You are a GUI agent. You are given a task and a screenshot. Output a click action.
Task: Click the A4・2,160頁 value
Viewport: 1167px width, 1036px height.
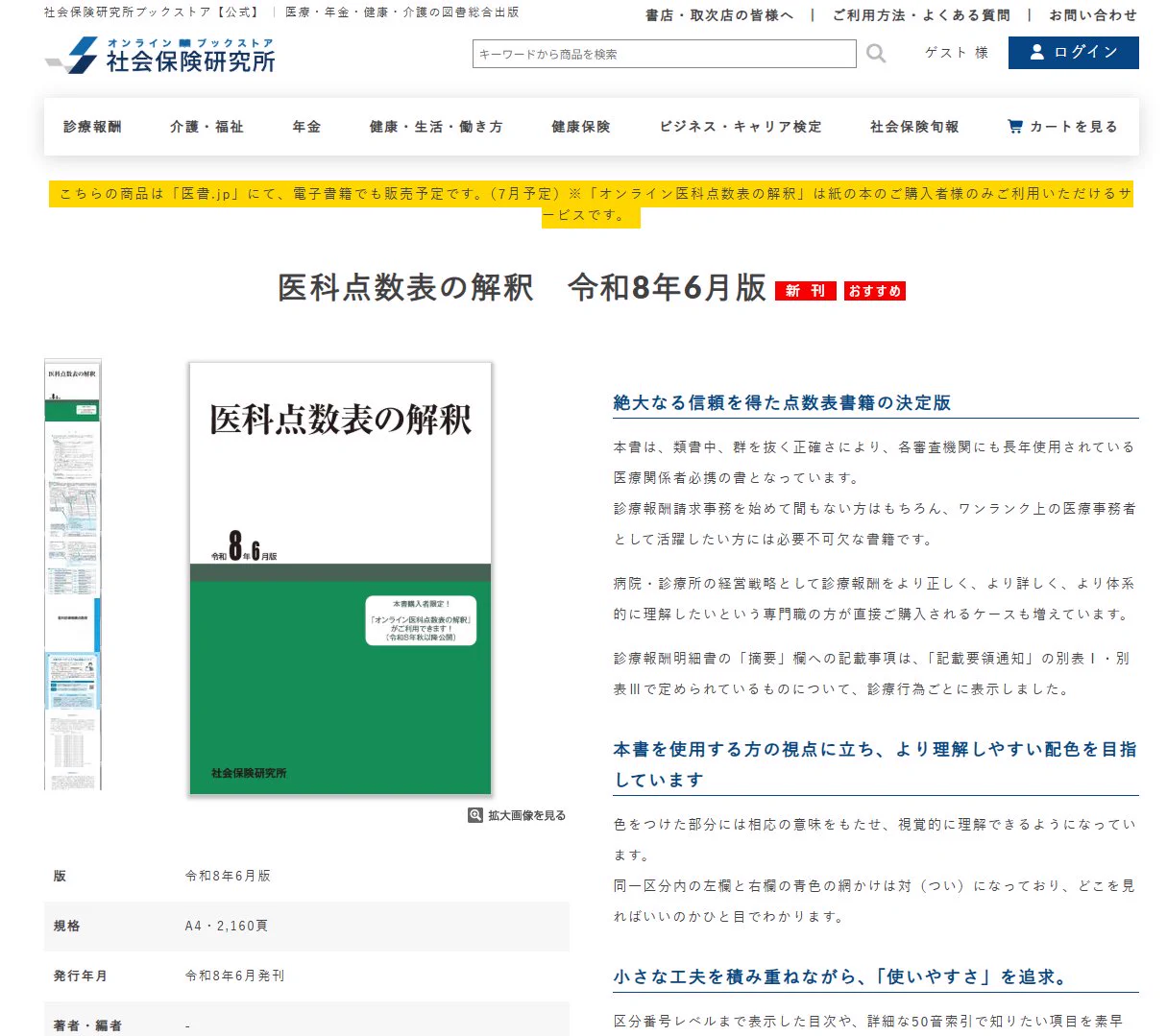coord(227,926)
